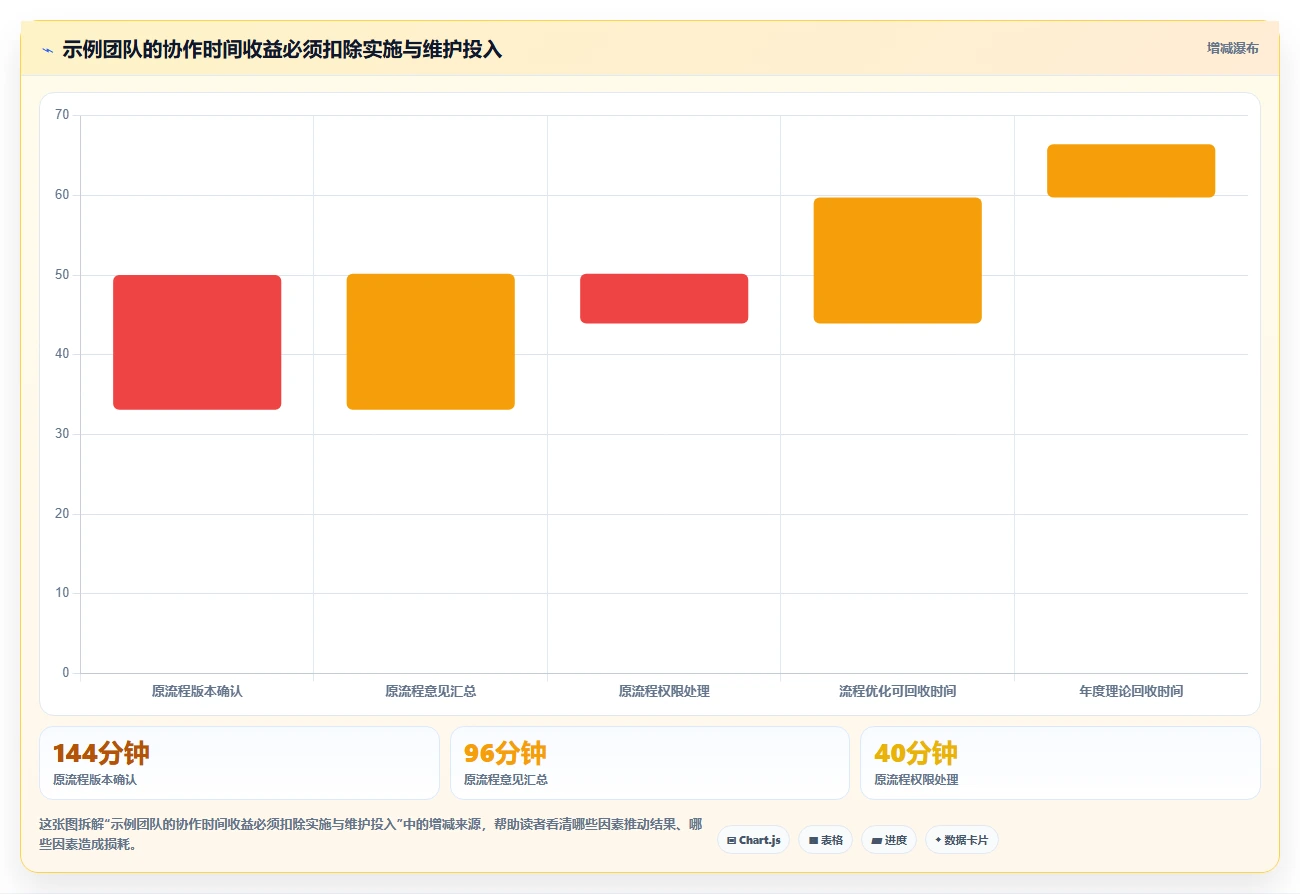
Task: Select the 进度 tag chip
Action: [x=888, y=840]
